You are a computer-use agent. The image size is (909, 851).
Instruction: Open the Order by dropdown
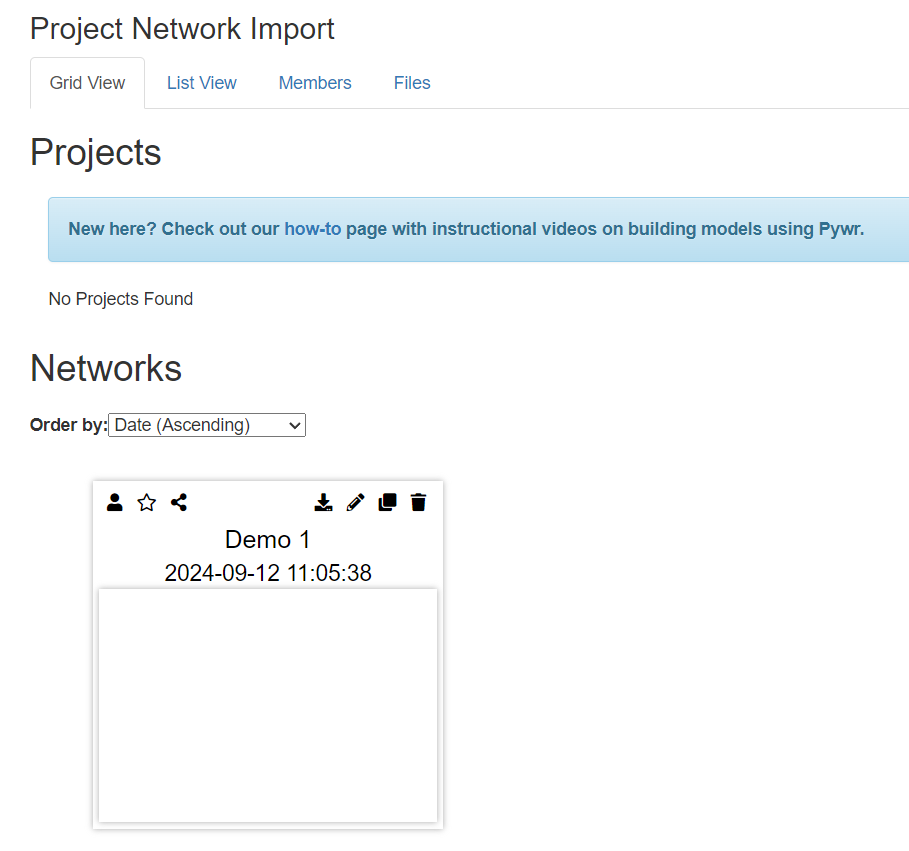click(206, 425)
